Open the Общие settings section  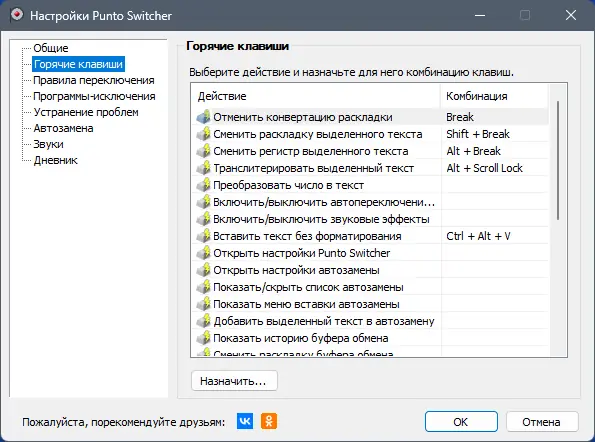pyautogui.click(x=51, y=48)
